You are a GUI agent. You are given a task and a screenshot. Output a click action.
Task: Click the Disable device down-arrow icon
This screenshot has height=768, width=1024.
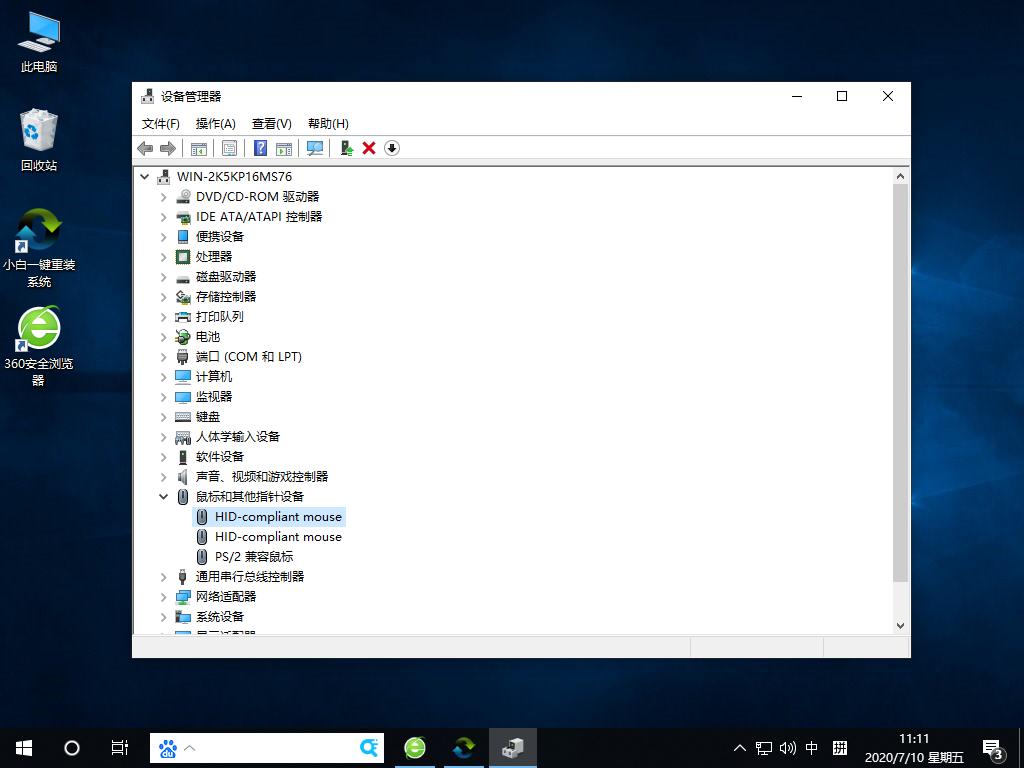(x=392, y=148)
